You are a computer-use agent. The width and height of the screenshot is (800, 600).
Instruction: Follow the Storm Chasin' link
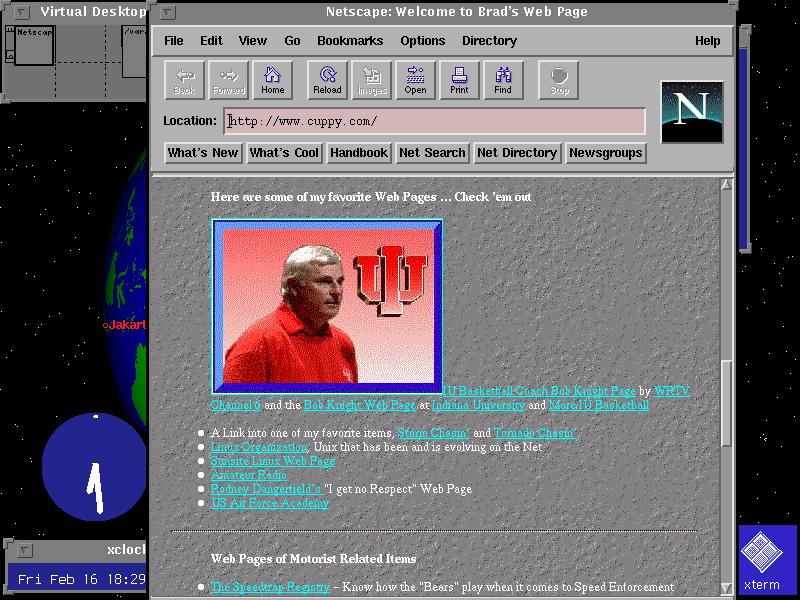tap(433, 433)
